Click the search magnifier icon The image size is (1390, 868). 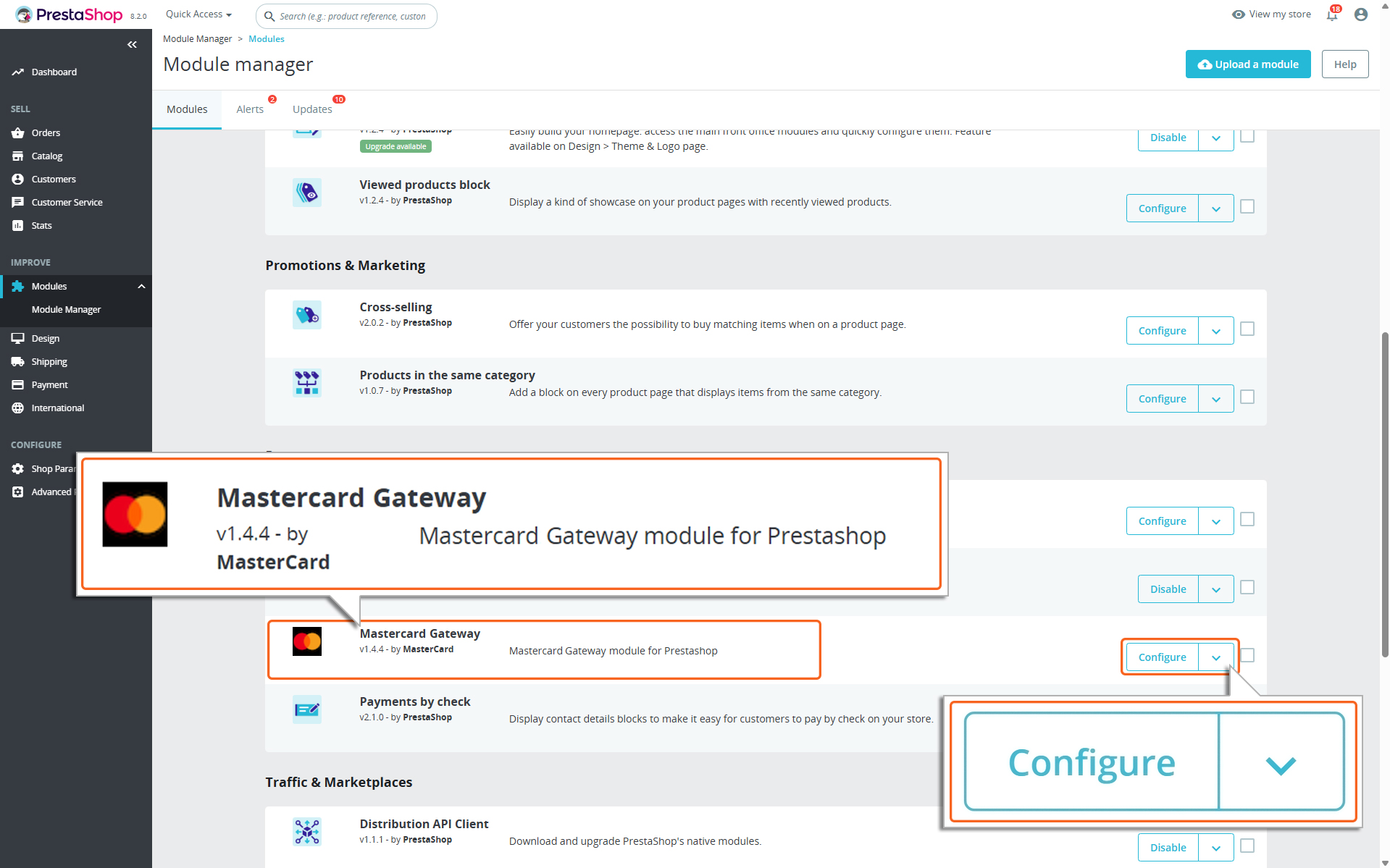click(x=269, y=16)
